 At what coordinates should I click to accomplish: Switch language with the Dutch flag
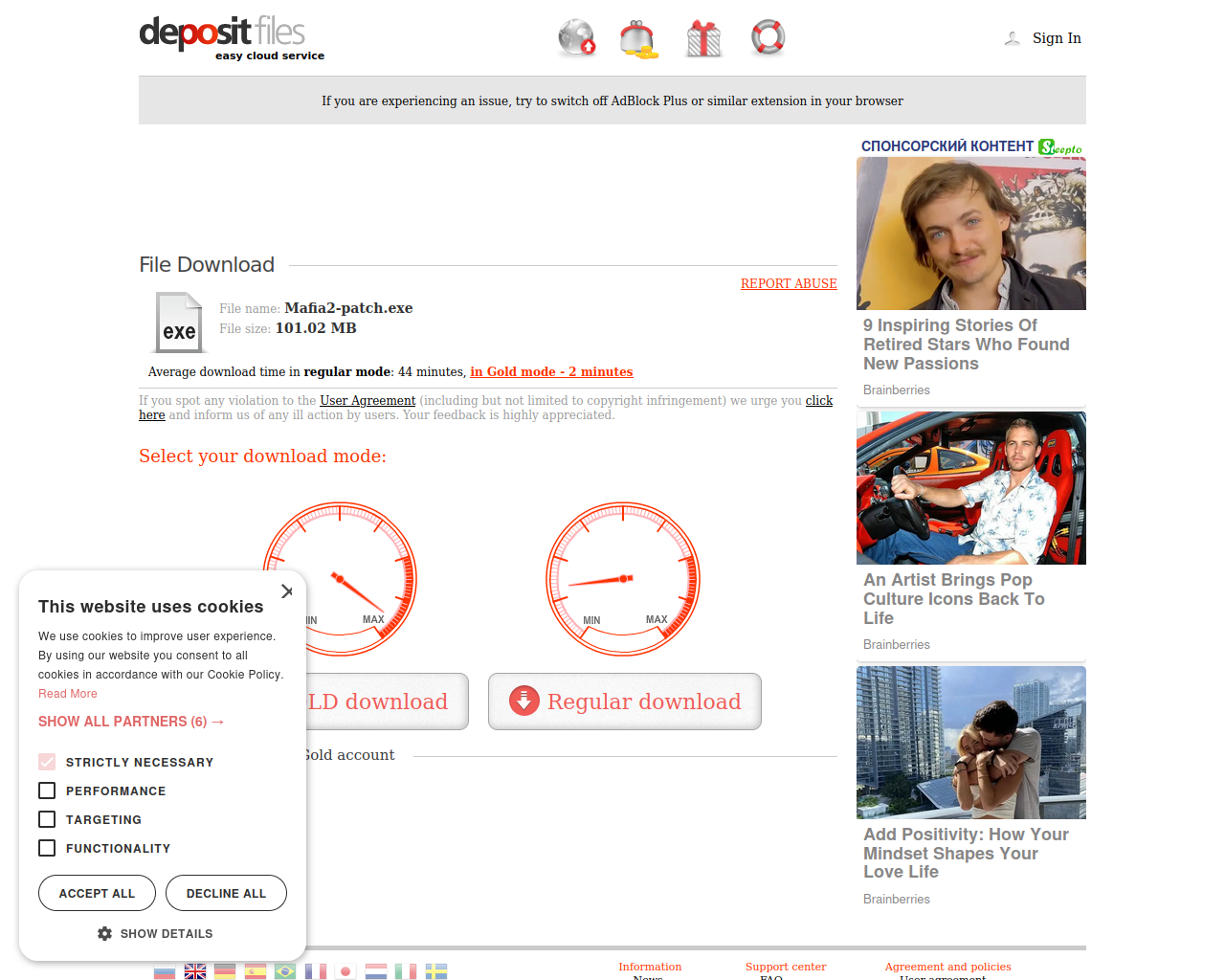click(x=376, y=971)
